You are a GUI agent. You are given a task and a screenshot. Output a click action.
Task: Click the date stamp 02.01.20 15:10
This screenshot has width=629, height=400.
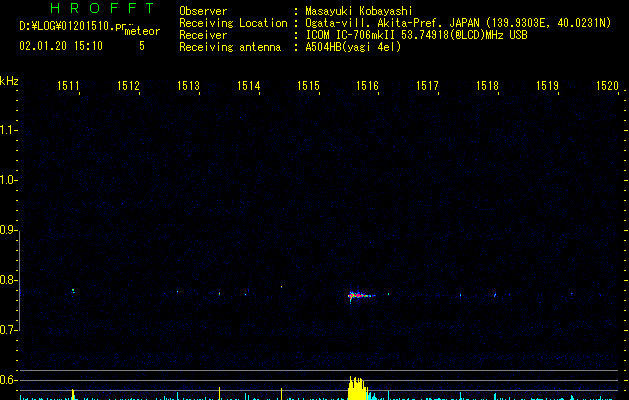pyautogui.click(x=61, y=46)
